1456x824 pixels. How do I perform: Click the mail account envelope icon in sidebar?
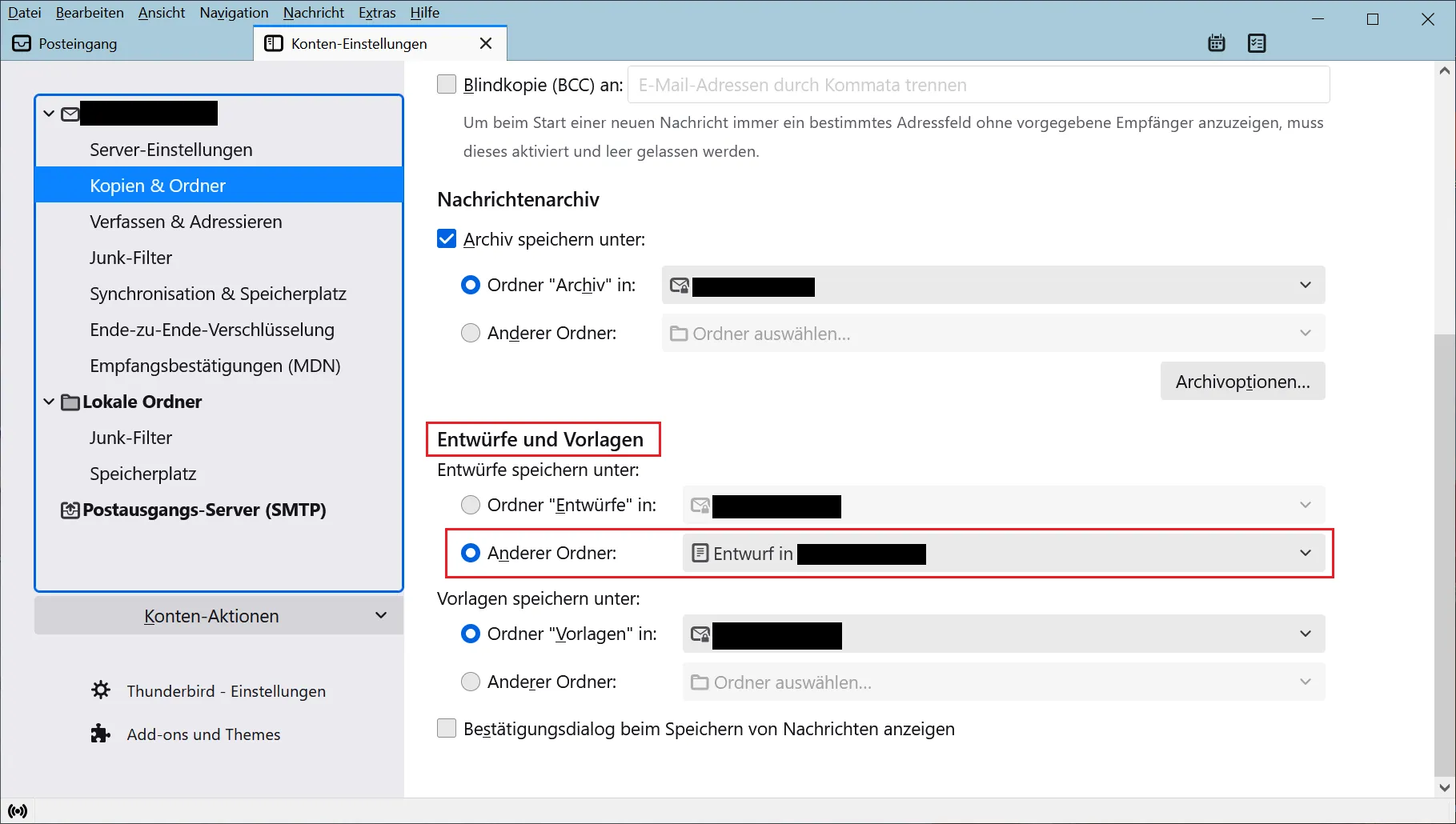pos(70,114)
